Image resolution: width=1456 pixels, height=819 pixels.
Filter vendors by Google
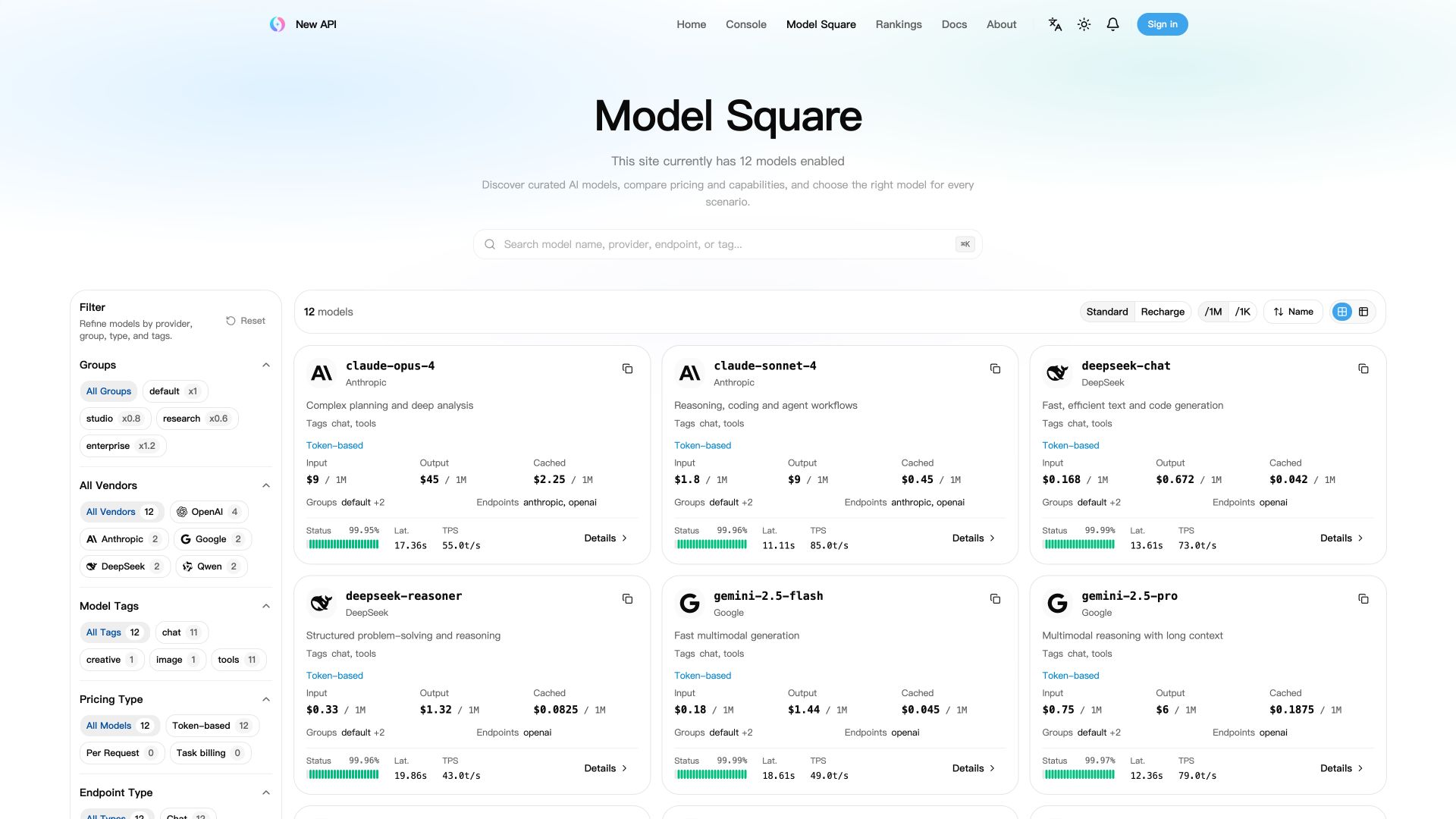[212, 539]
